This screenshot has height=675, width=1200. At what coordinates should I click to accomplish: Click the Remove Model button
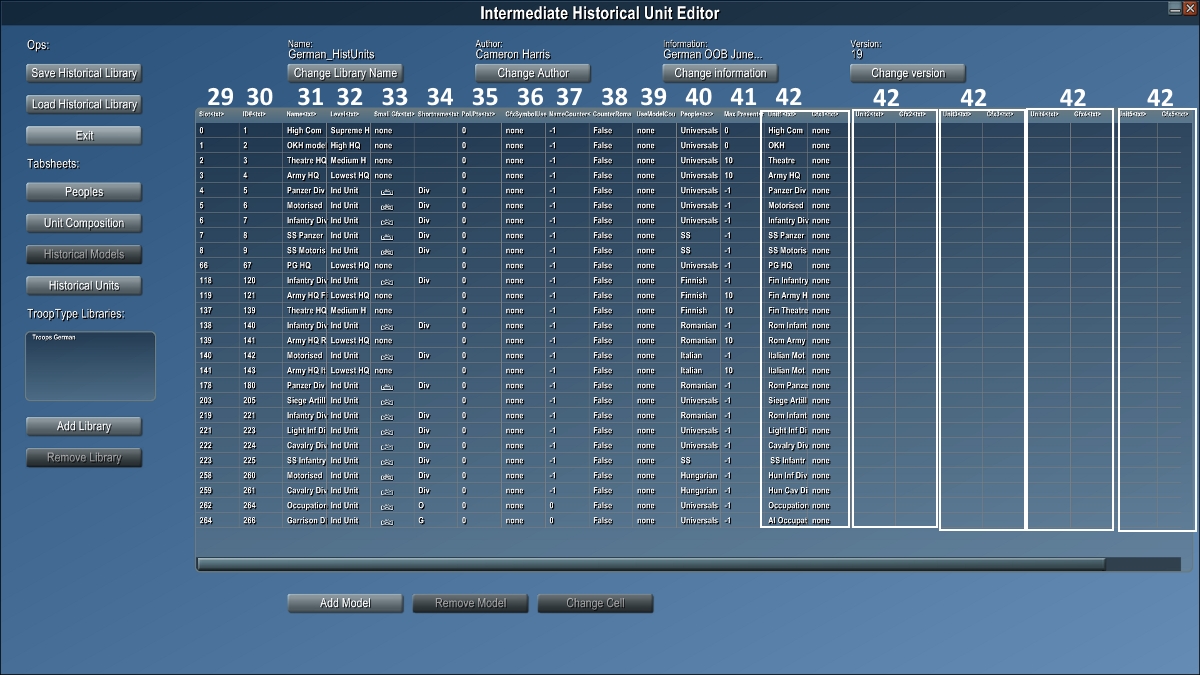click(470, 603)
